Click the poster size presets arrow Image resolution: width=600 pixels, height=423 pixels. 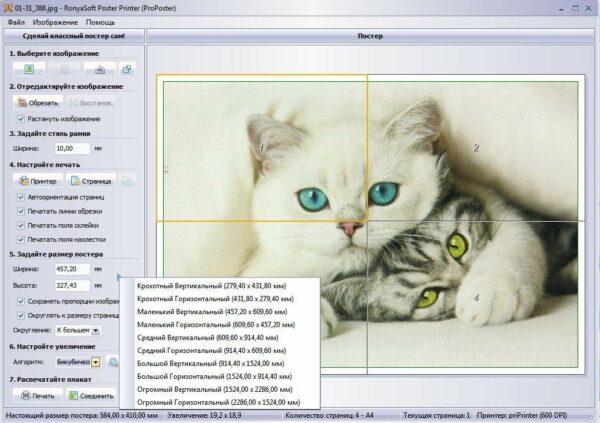(x=119, y=276)
